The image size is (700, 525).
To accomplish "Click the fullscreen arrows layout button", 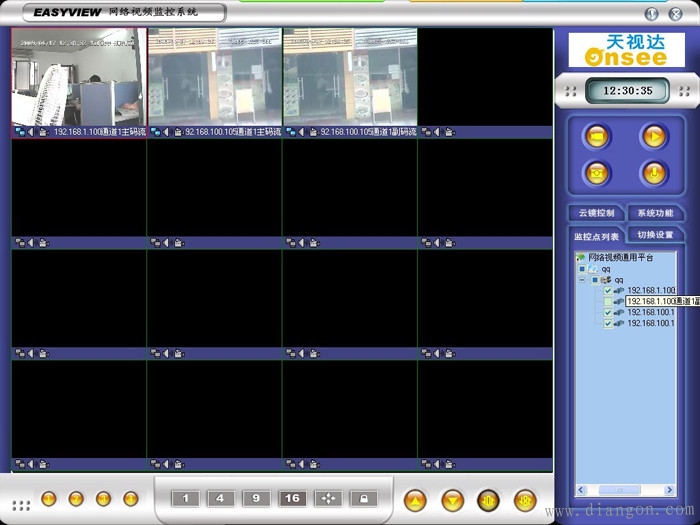I will click(x=328, y=499).
